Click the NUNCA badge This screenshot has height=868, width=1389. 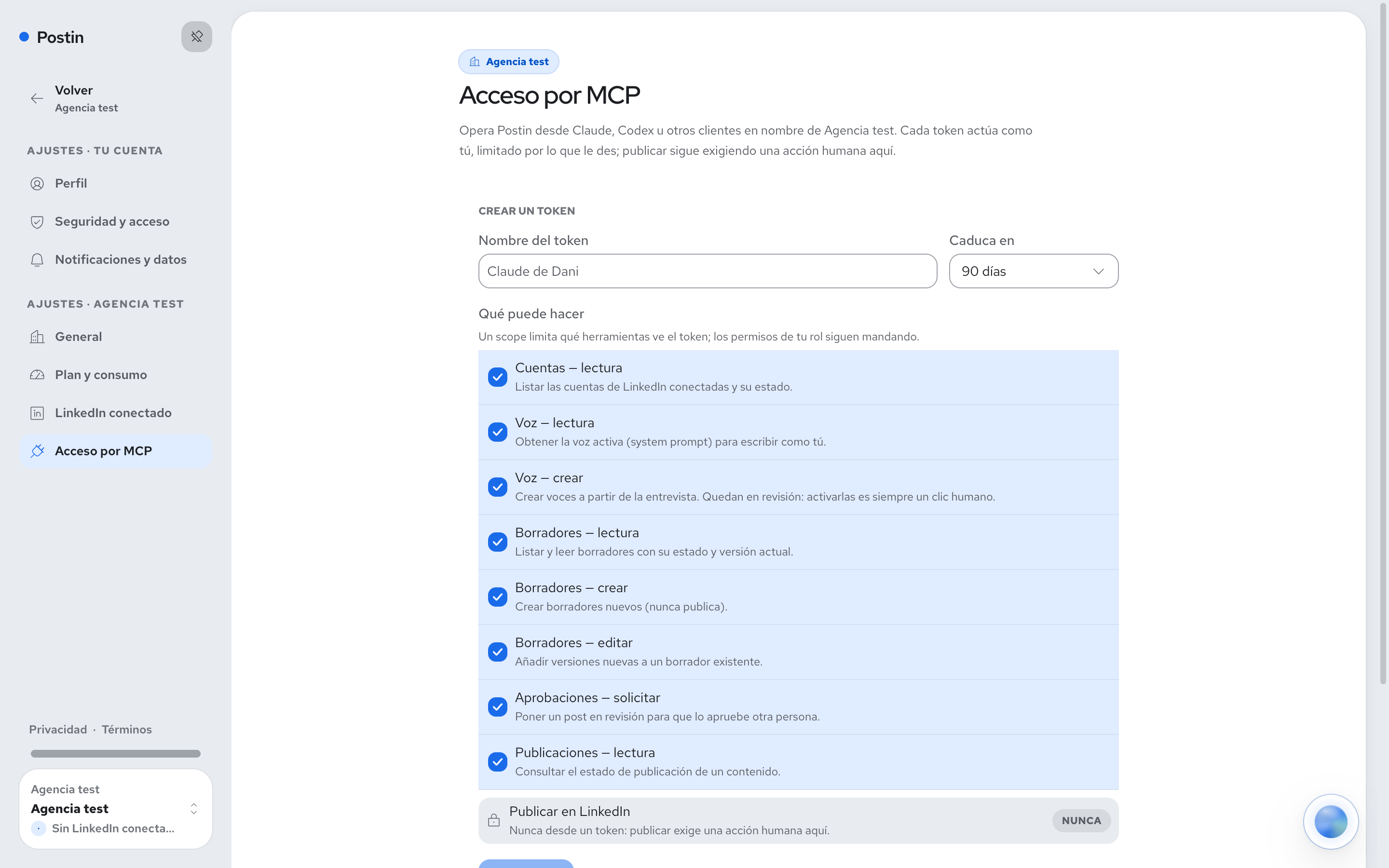1081,821
